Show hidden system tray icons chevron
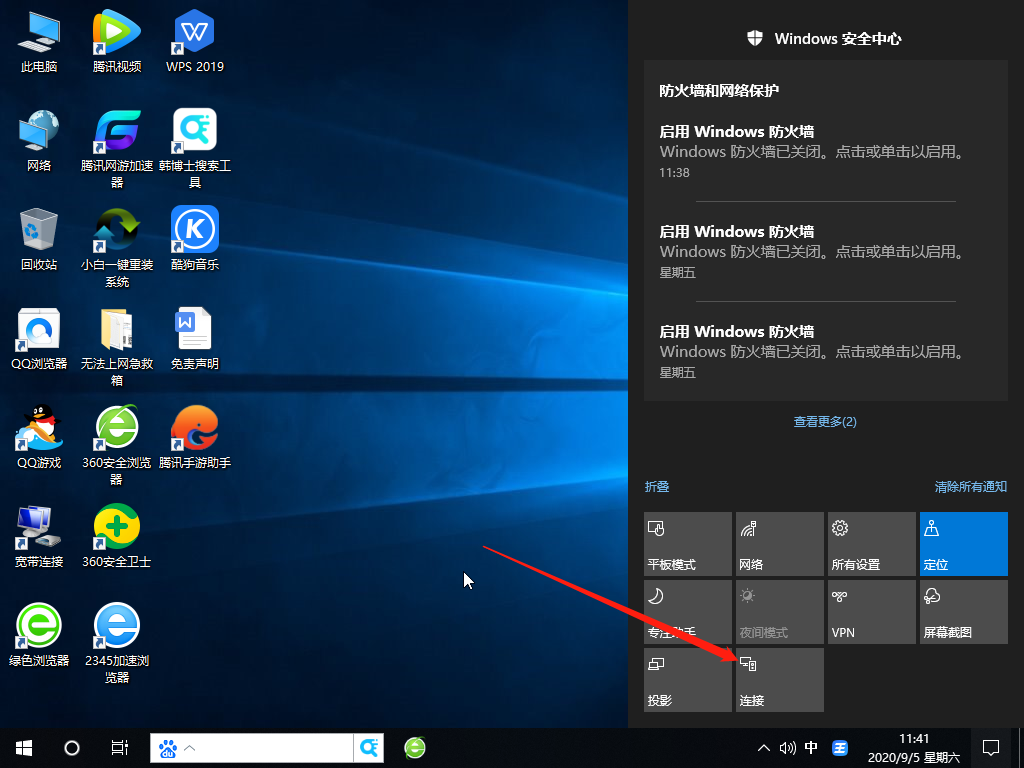 coord(764,748)
